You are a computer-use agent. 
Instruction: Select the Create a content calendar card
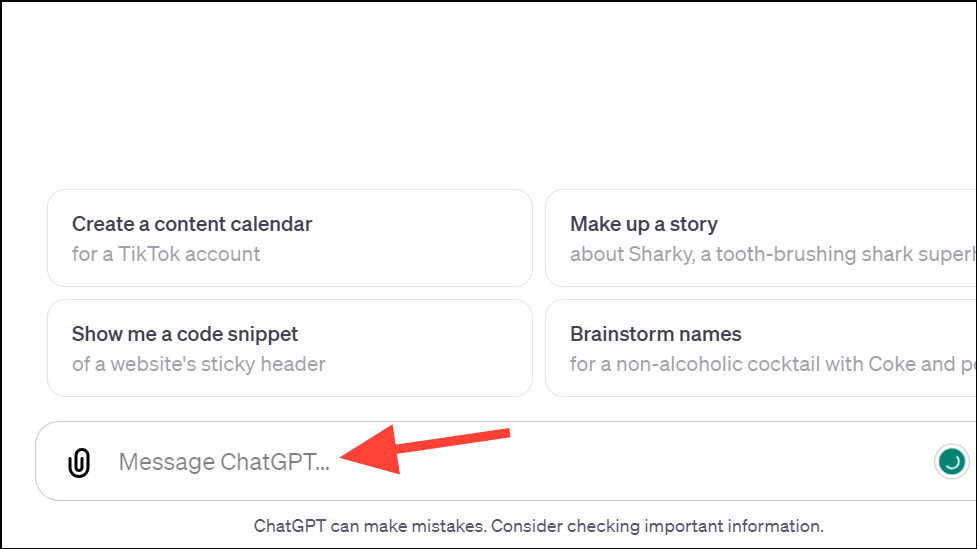pos(290,238)
